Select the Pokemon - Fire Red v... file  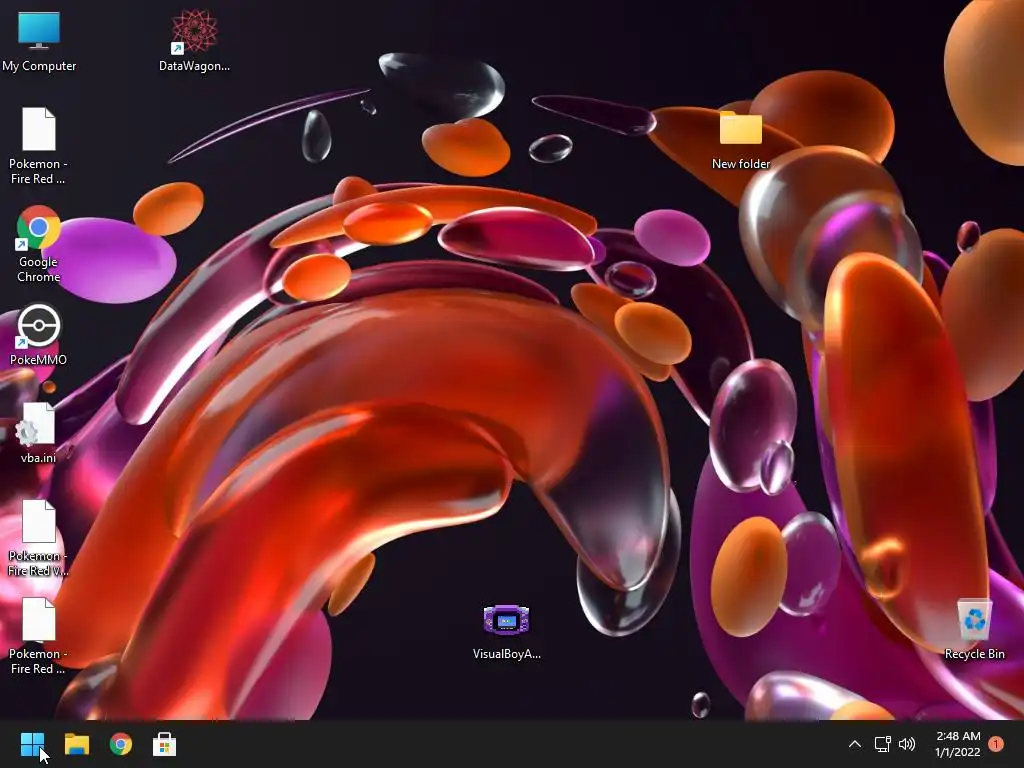(39, 538)
